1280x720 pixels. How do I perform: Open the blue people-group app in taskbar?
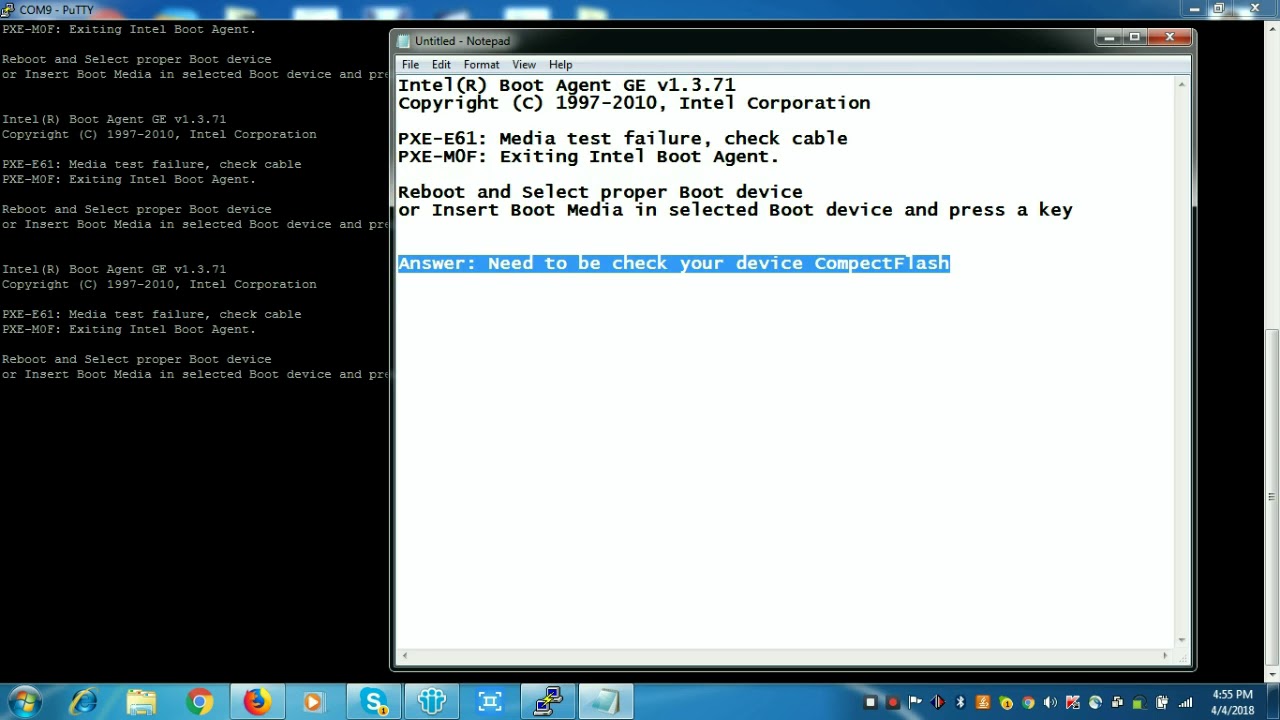tap(432, 702)
